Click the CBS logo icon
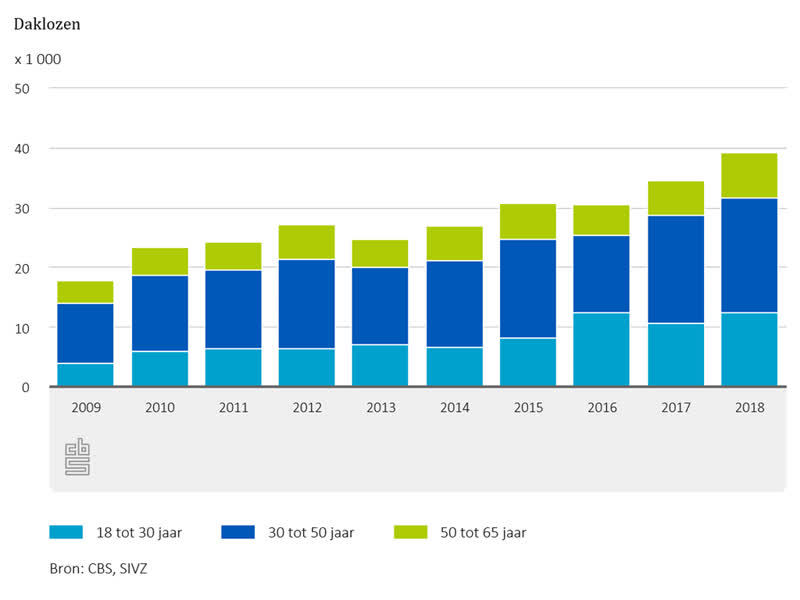The height and width of the screenshot is (600, 800). click(x=77, y=457)
